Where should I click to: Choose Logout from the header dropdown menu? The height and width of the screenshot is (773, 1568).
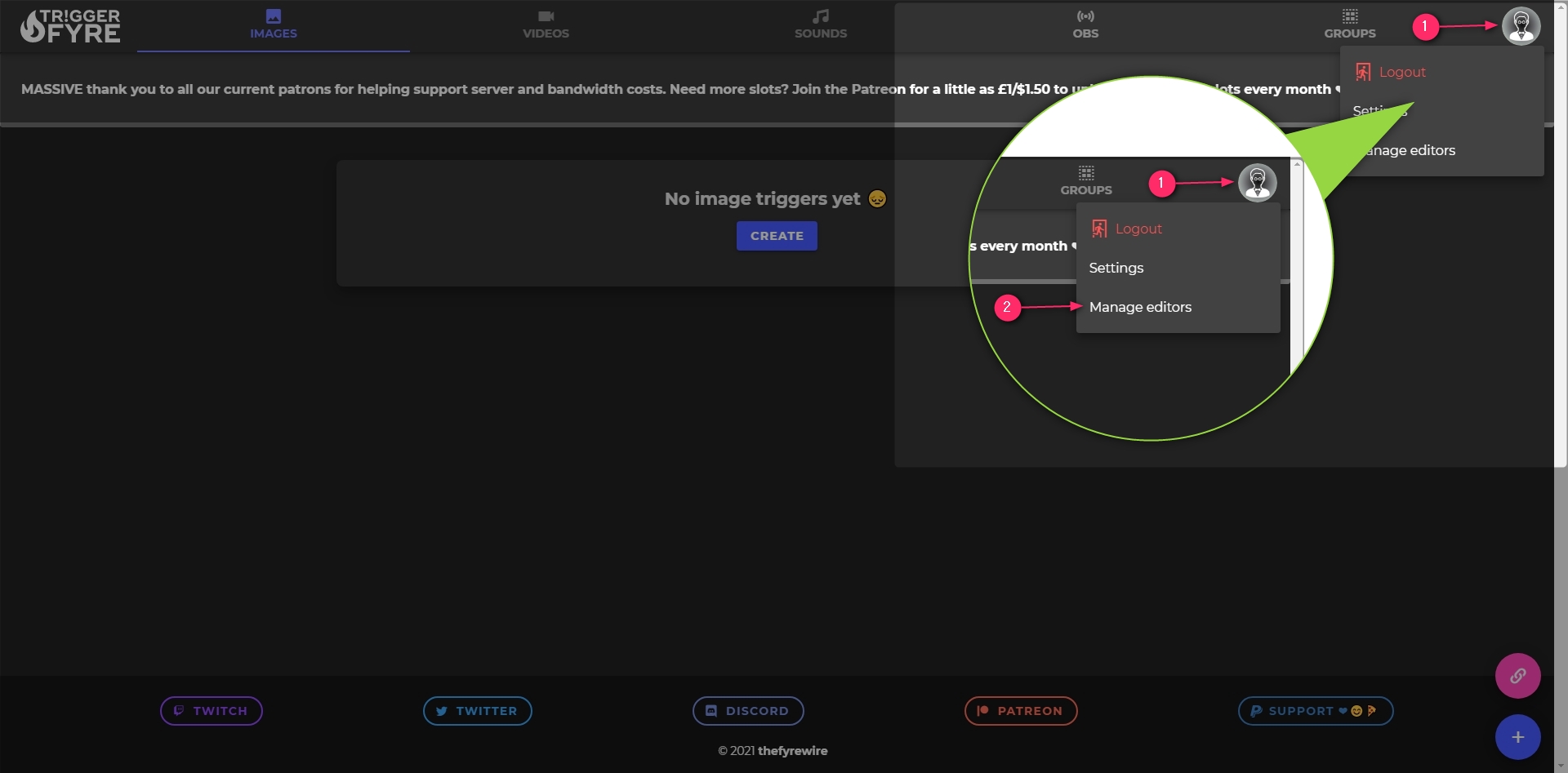[x=1401, y=72]
